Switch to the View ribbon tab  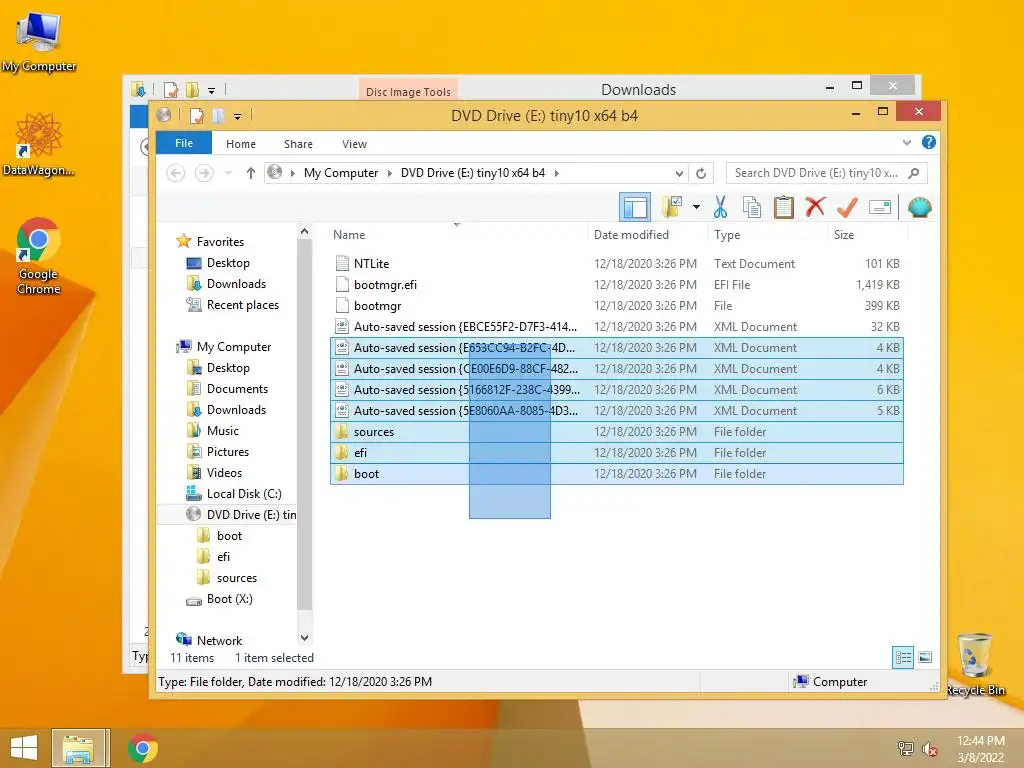click(354, 144)
